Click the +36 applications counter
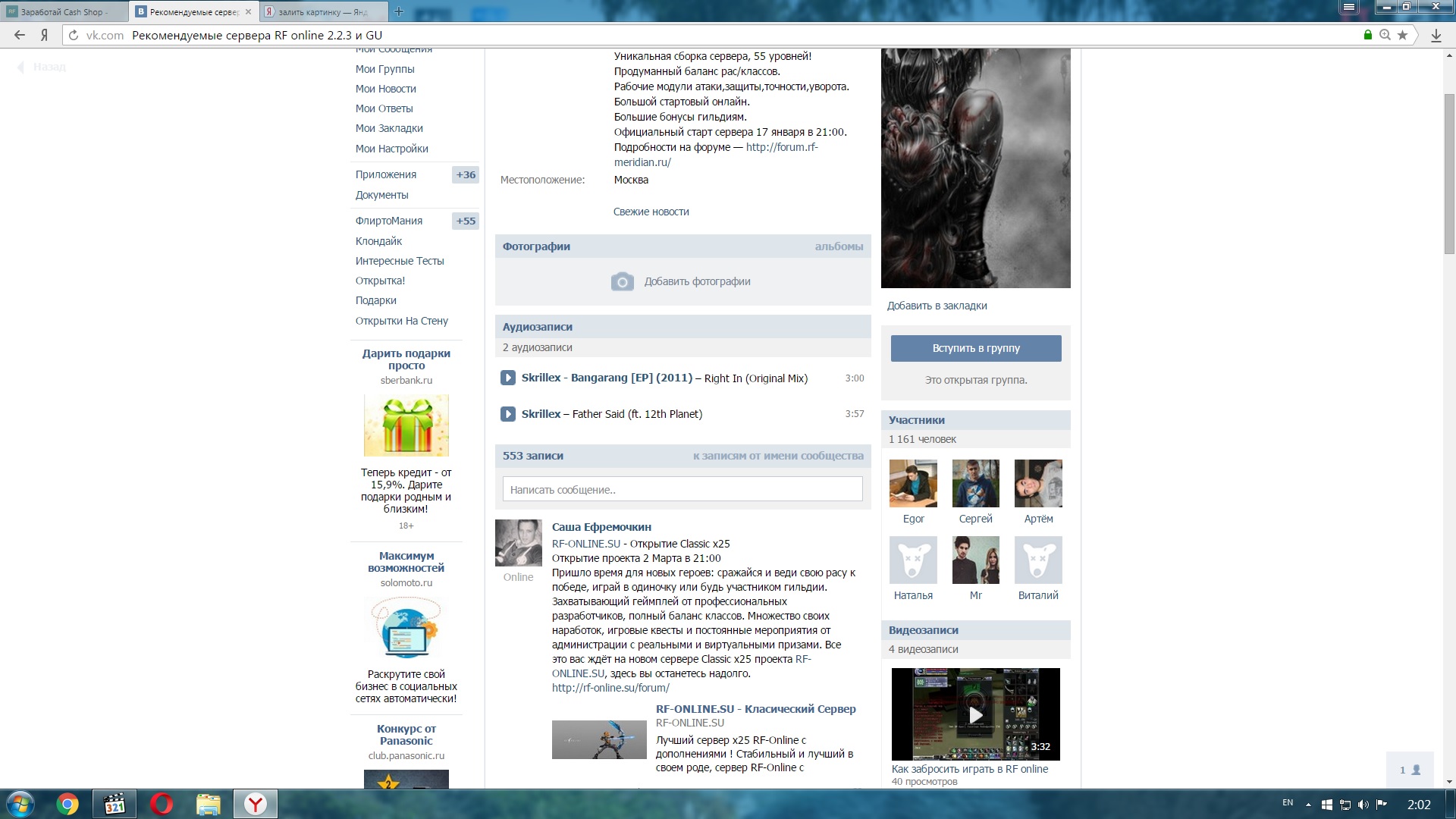 (466, 174)
